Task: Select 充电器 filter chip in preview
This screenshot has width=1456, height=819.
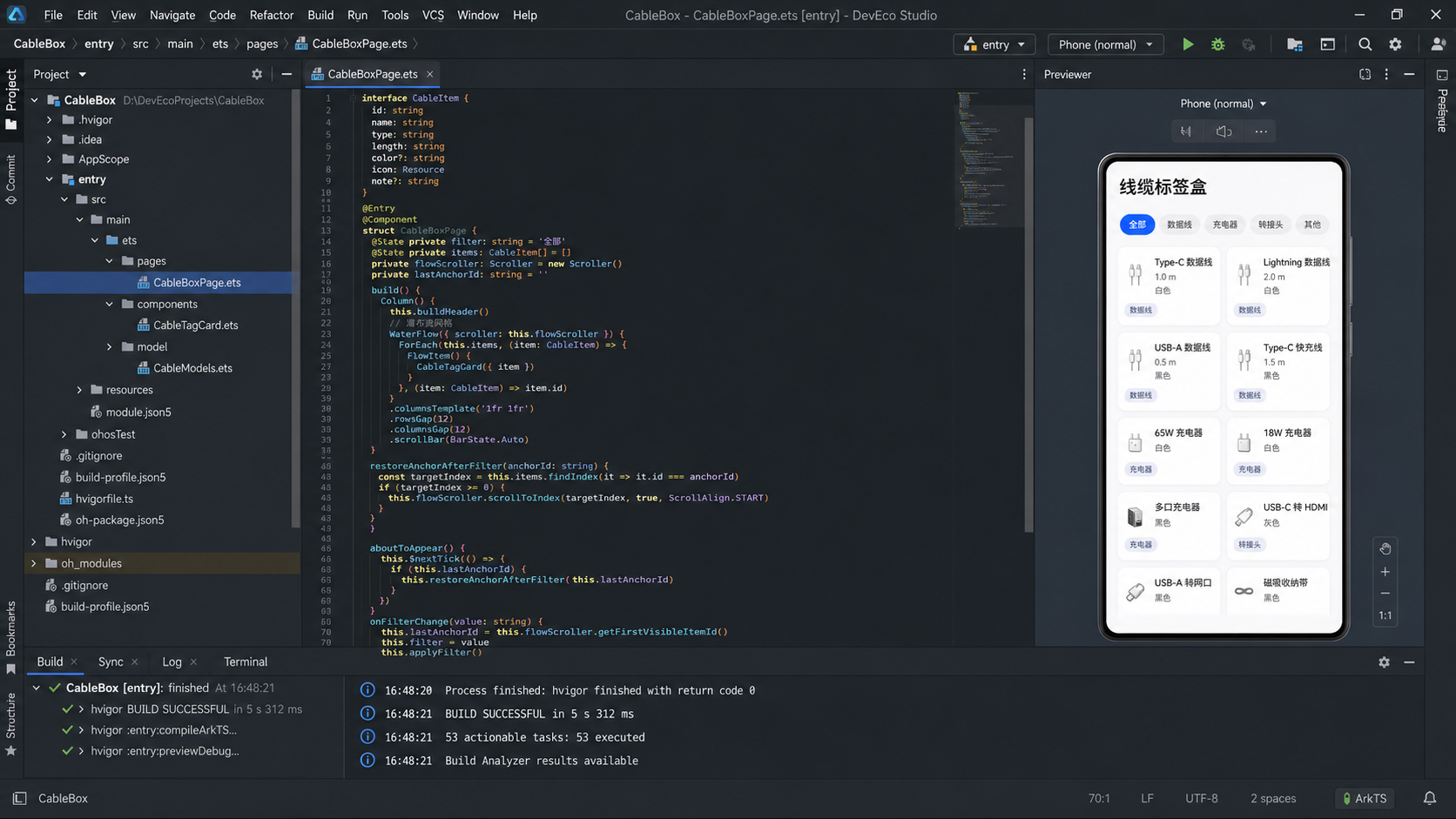Action: pos(1224,225)
